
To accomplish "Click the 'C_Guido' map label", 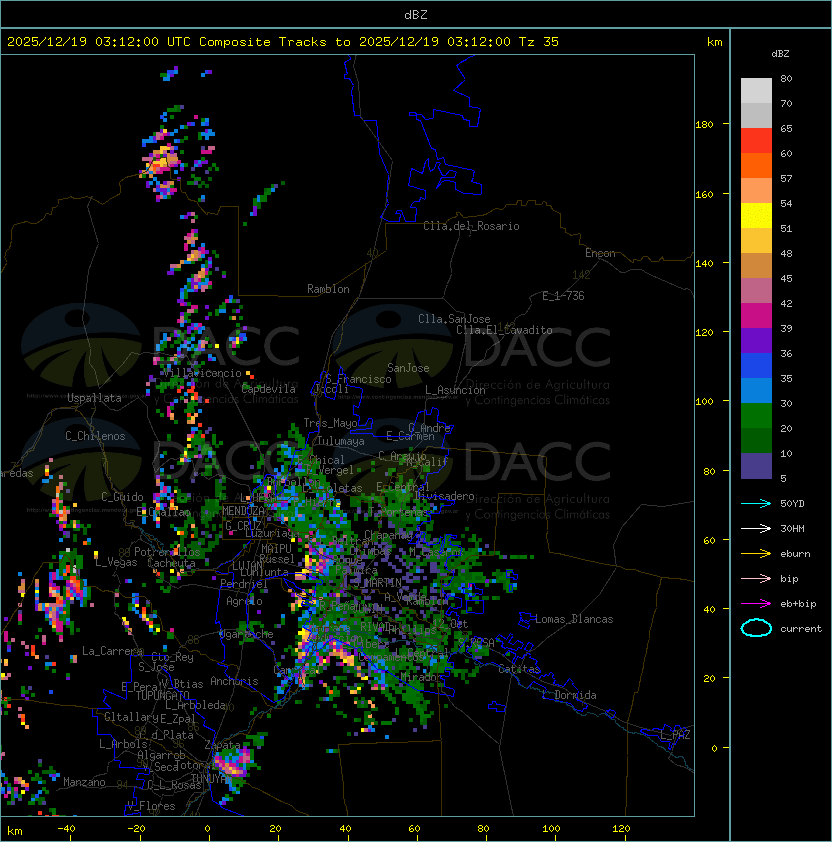I will [x=122, y=497].
